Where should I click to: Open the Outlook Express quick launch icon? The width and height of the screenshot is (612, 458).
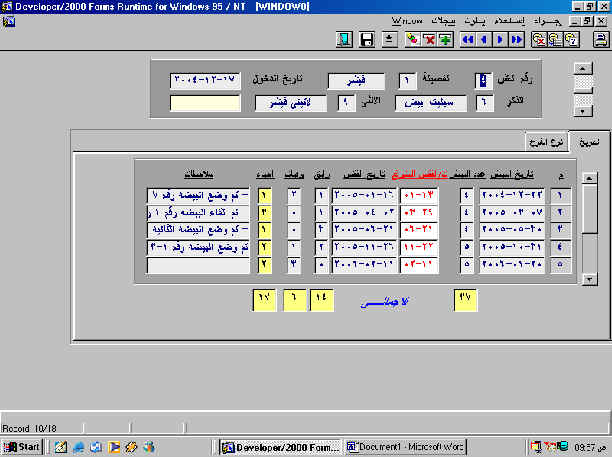coord(96,447)
